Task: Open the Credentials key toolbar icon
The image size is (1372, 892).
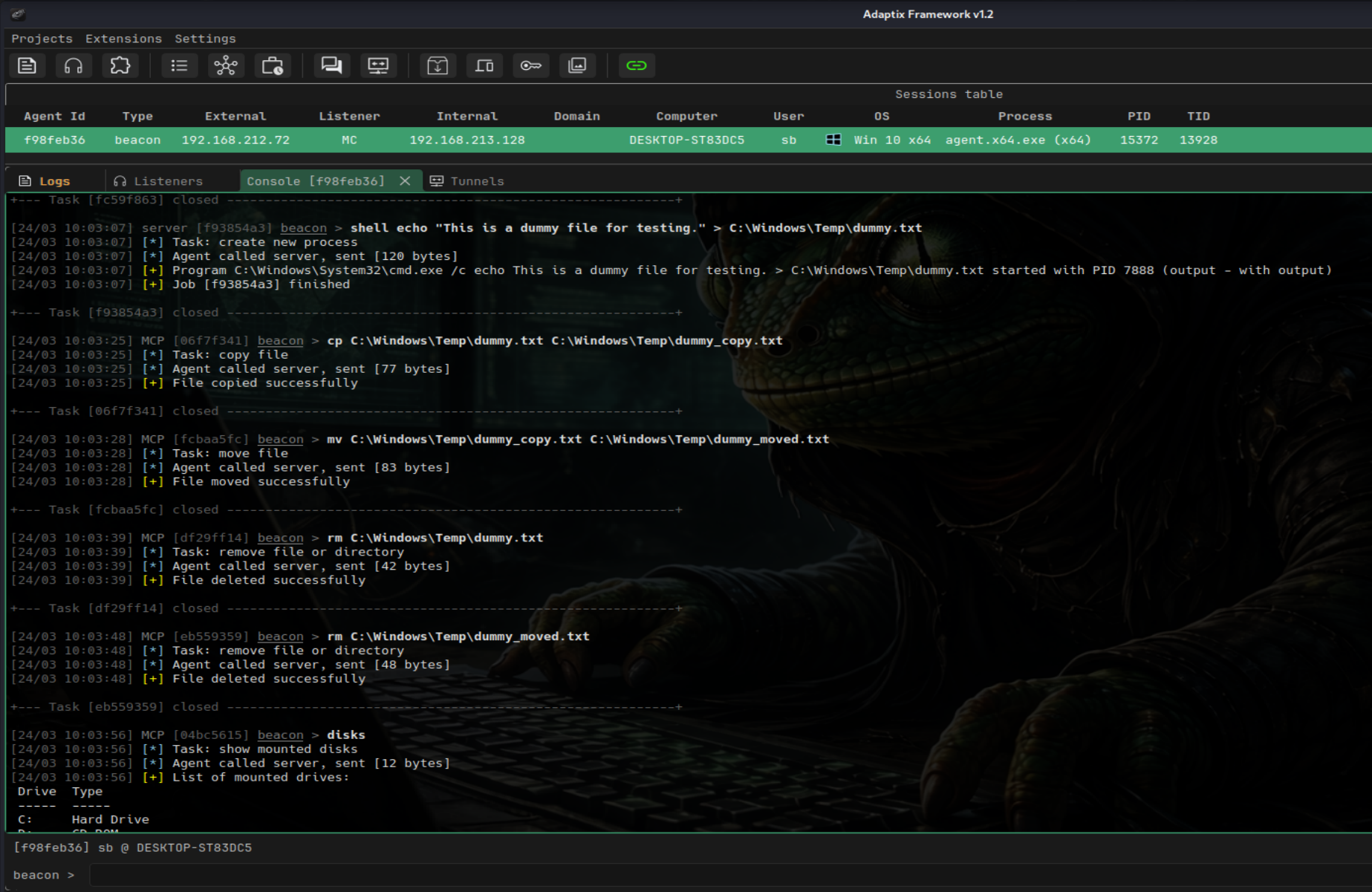Action: 530,65
